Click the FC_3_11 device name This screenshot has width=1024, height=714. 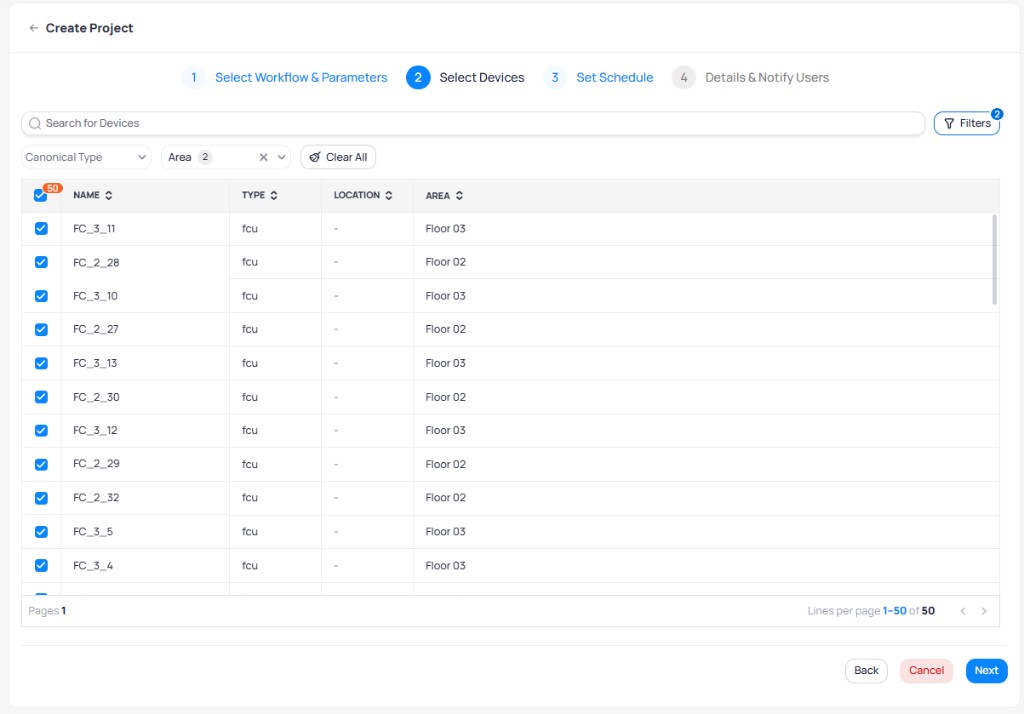[94, 229]
